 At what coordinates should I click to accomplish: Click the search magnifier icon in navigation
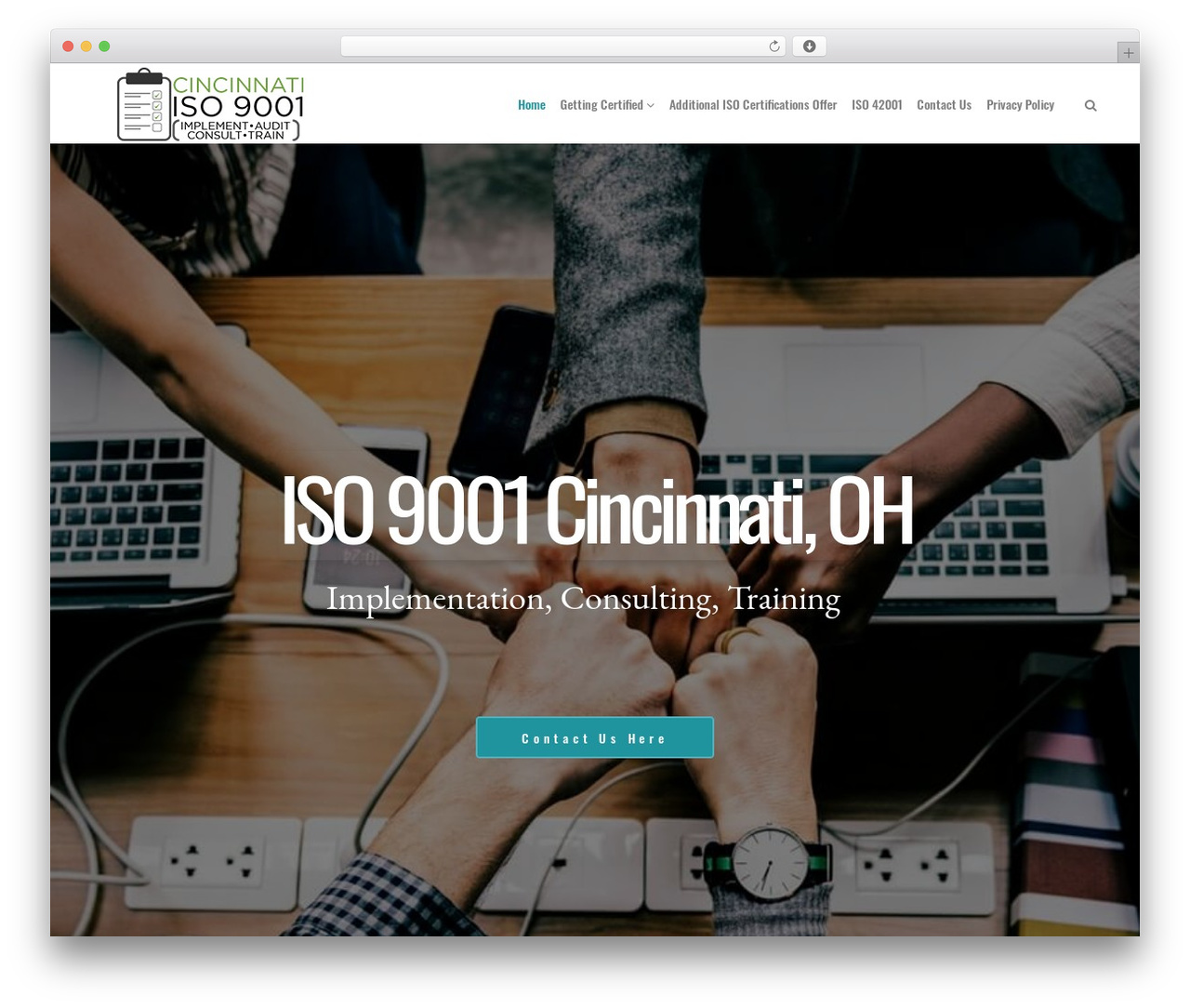tap(1091, 105)
